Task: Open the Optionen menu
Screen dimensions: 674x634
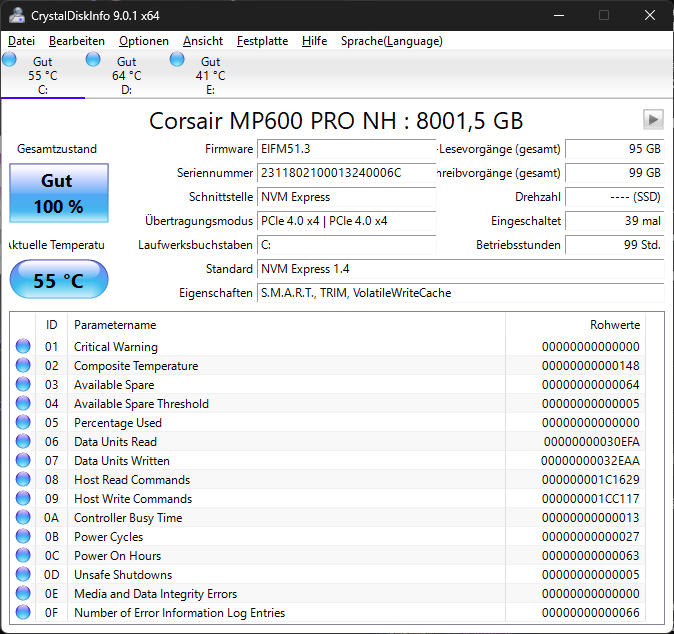Action: tap(144, 41)
